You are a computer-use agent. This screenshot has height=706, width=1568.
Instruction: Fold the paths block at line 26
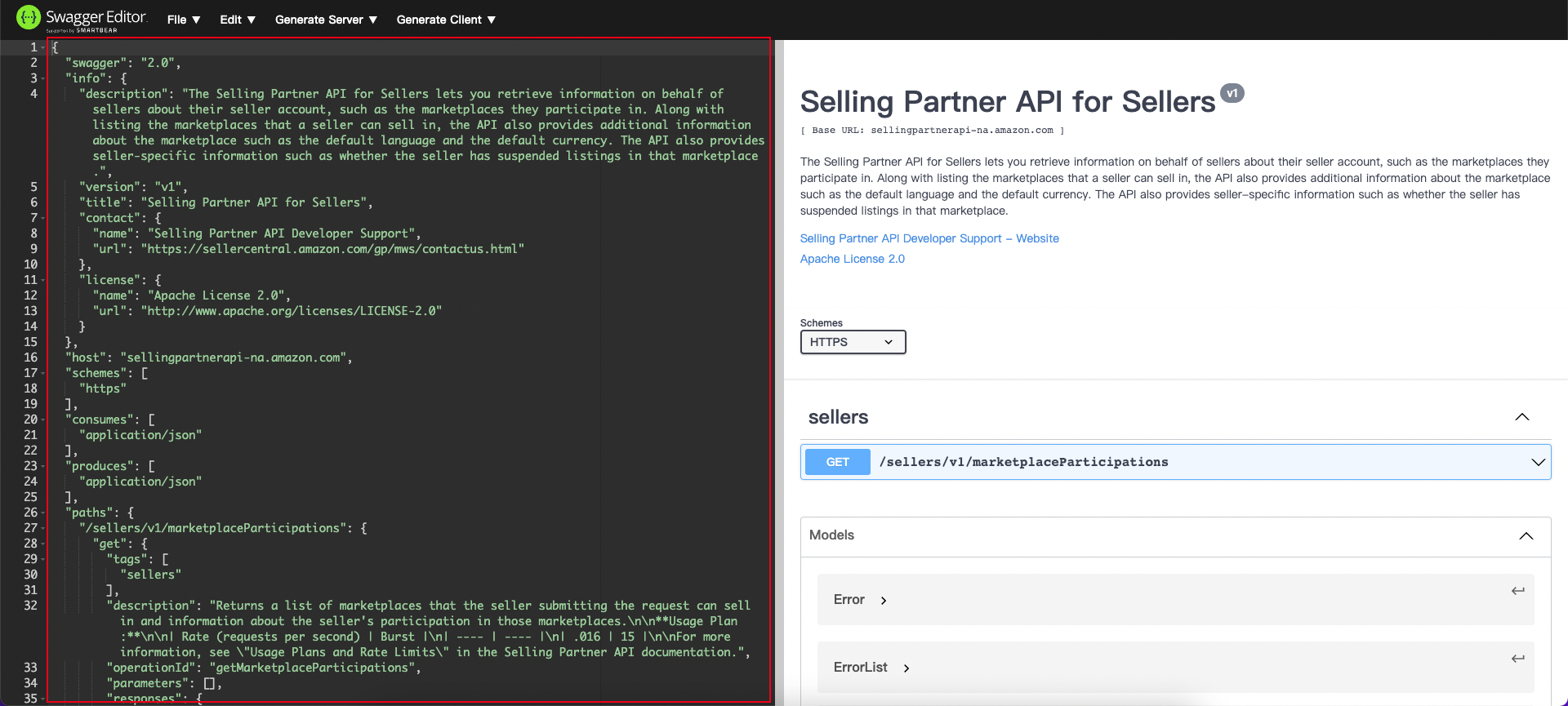tap(42, 513)
